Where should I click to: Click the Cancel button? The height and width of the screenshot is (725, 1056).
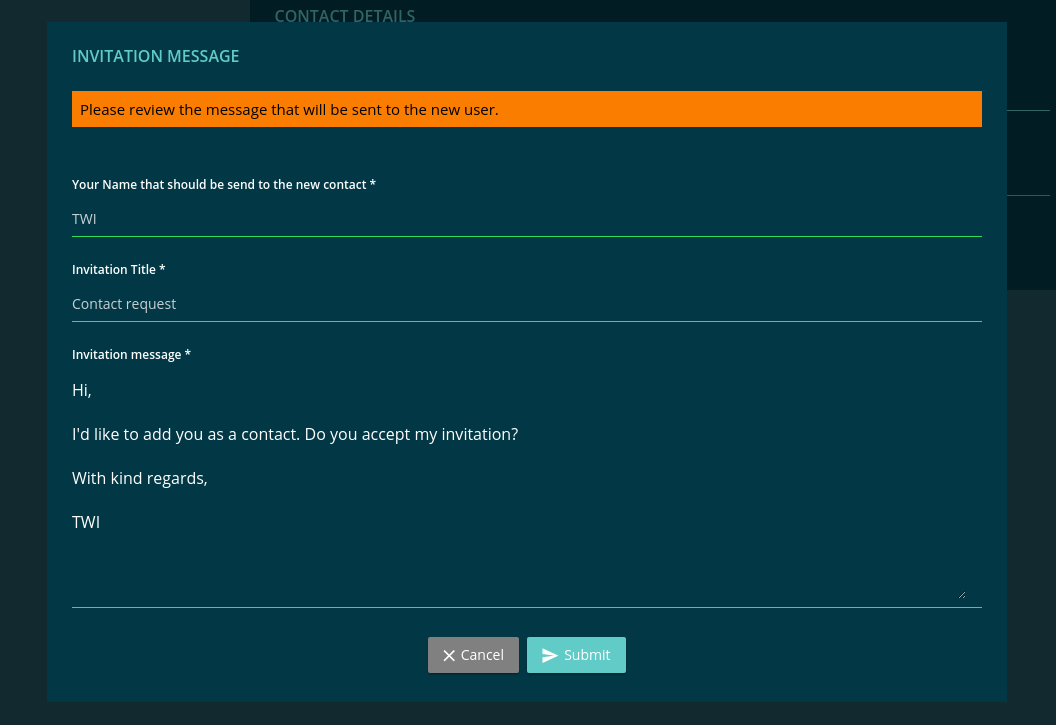pos(473,655)
